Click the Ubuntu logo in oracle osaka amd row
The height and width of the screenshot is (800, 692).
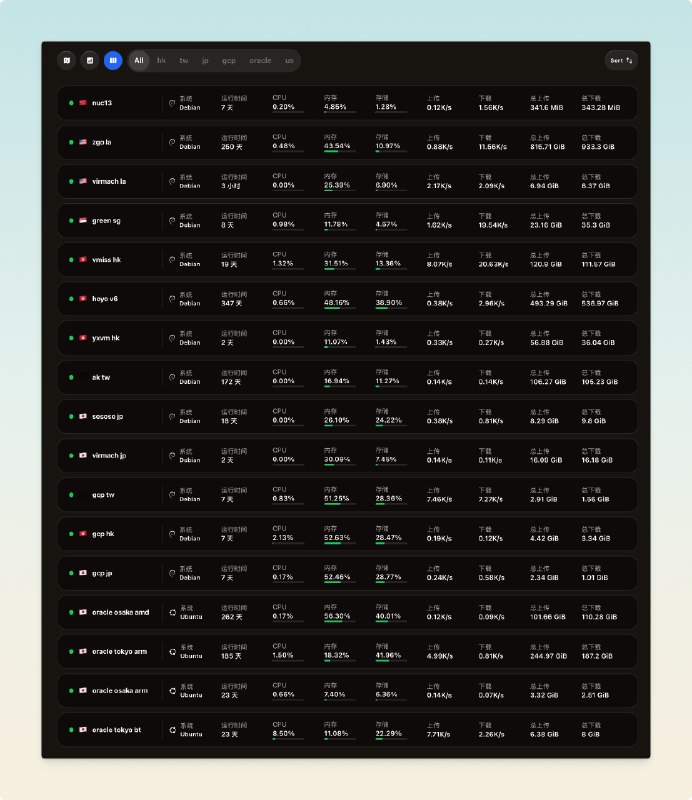(x=172, y=612)
